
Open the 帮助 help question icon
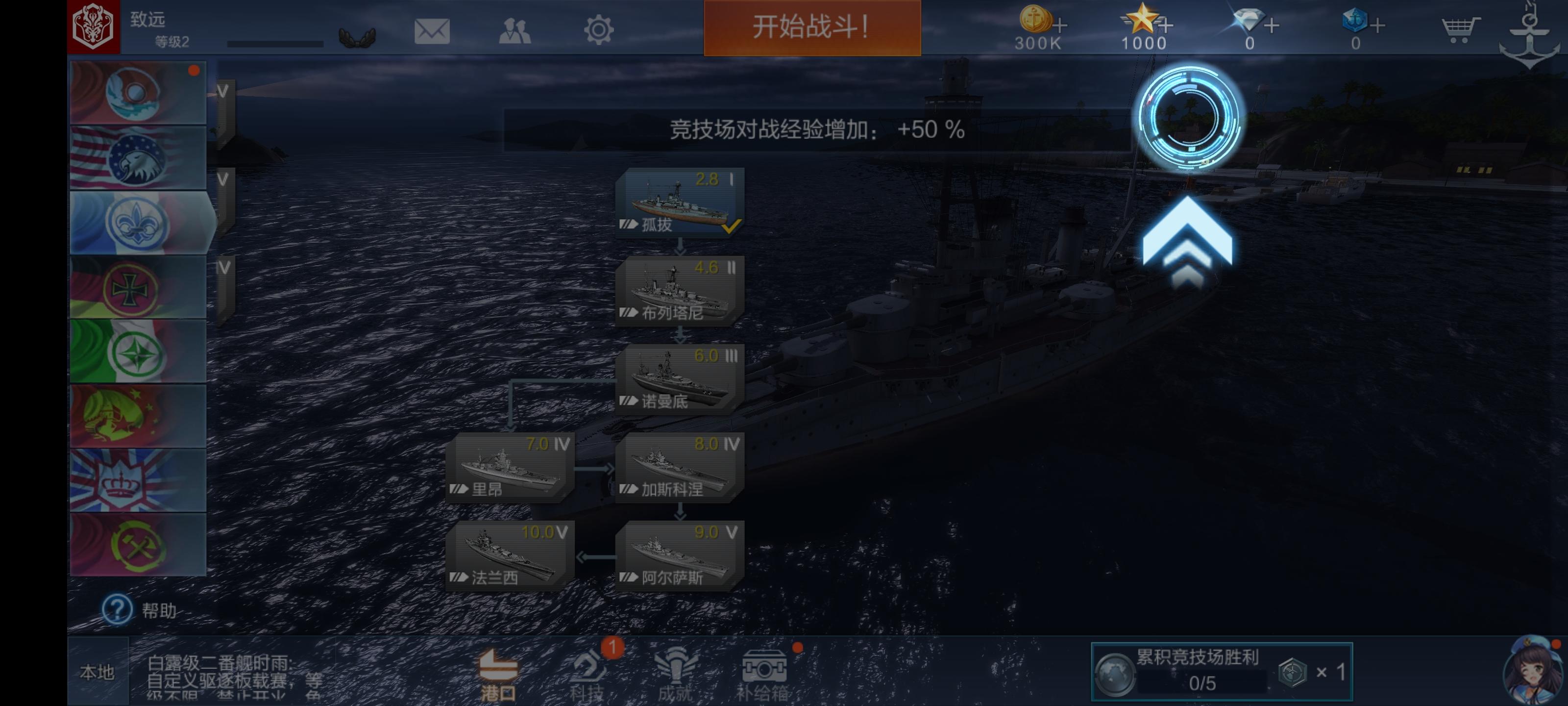click(x=117, y=609)
